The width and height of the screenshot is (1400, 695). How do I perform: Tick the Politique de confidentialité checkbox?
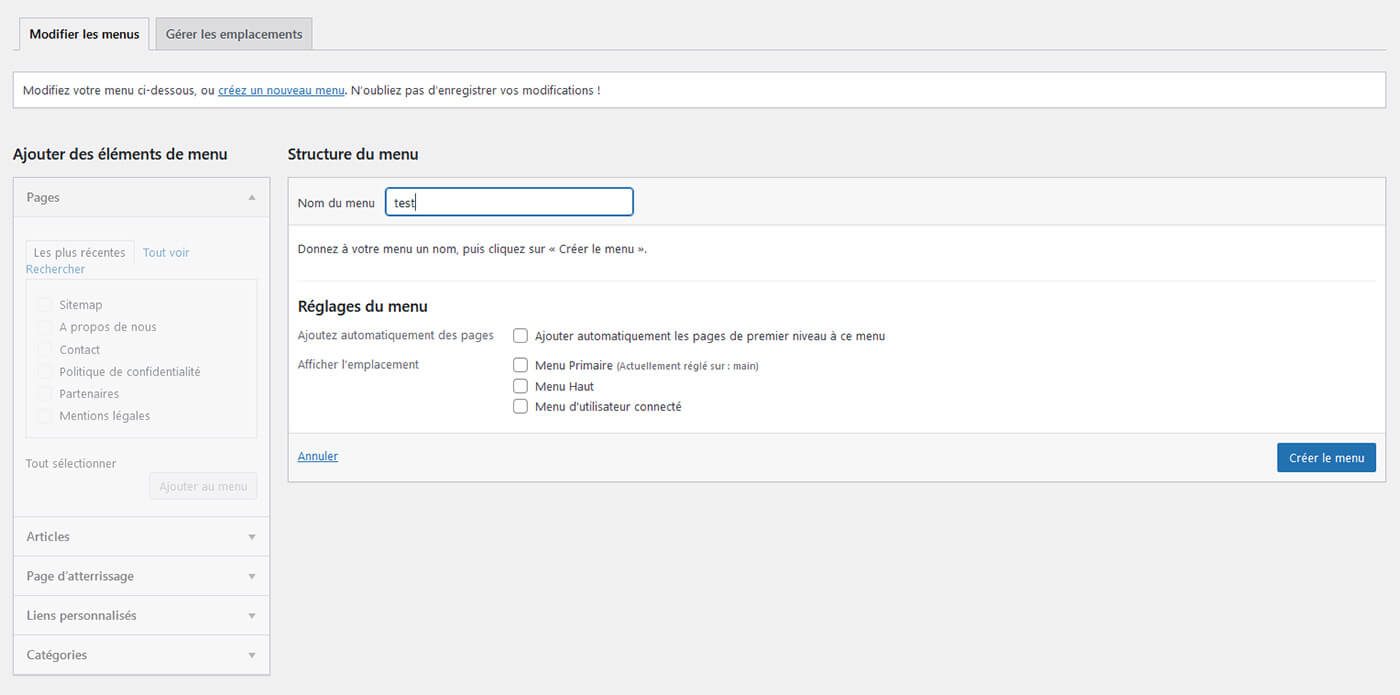point(44,372)
